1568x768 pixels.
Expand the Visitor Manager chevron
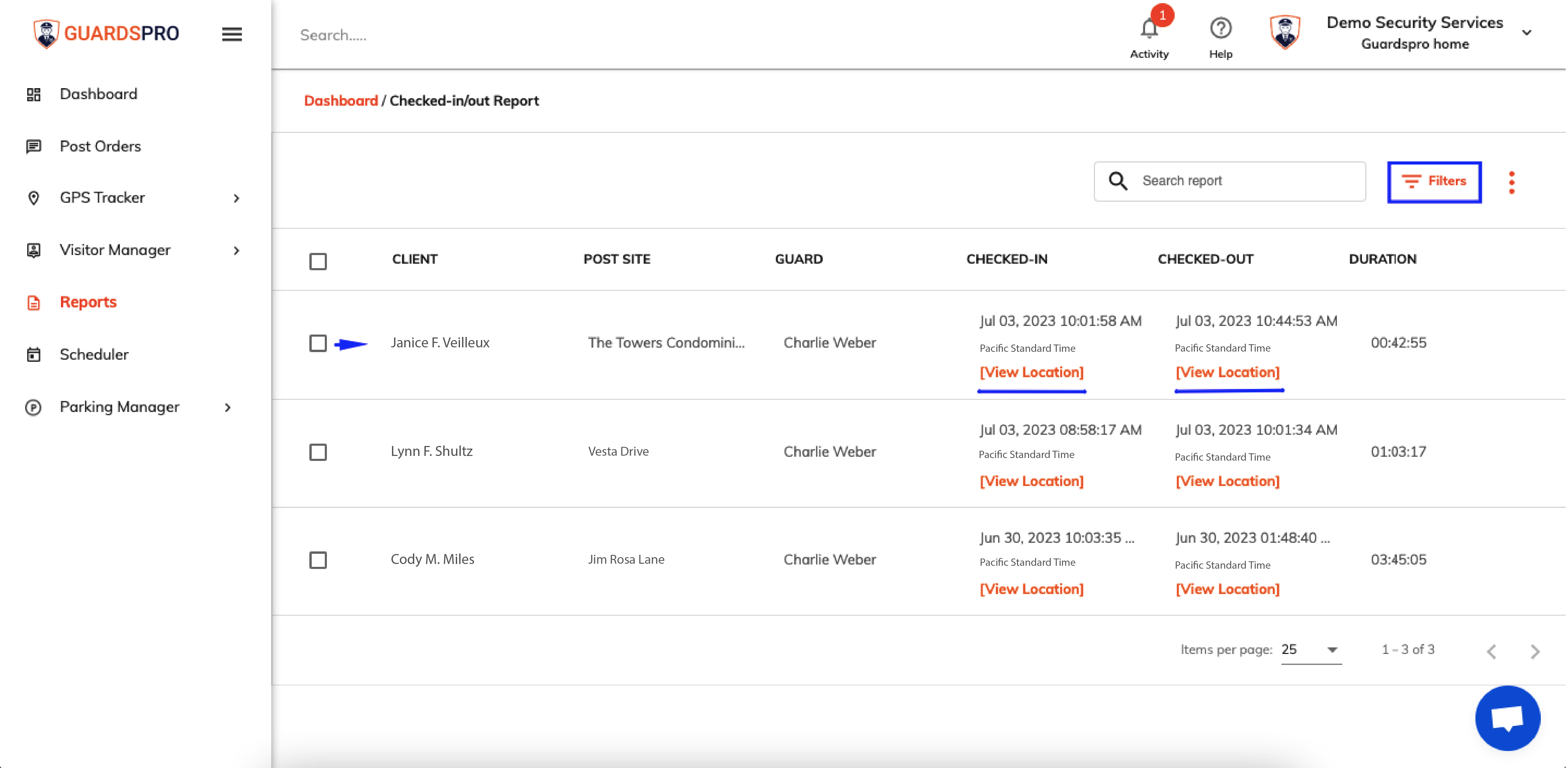pyautogui.click(x=236, y=250)
